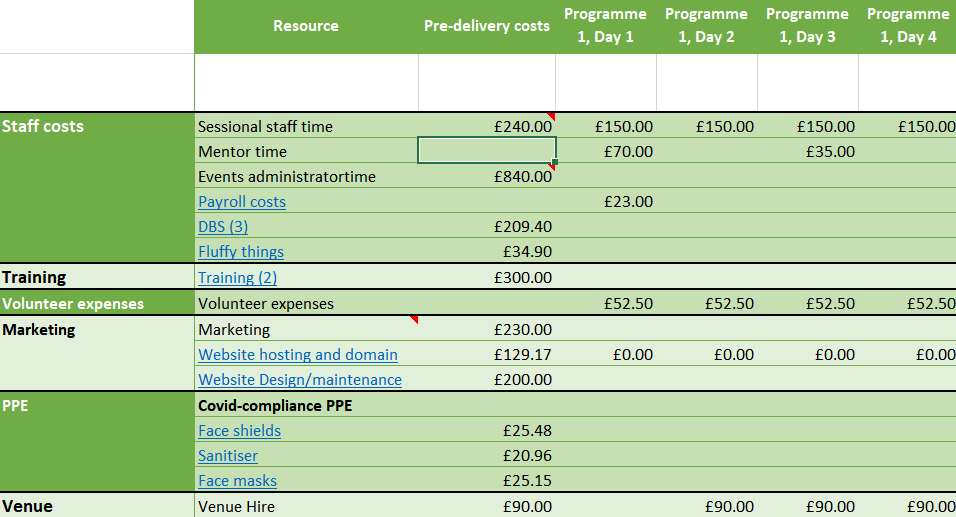Click the Face shields link
956x517 pixels.
coord(239,431)
